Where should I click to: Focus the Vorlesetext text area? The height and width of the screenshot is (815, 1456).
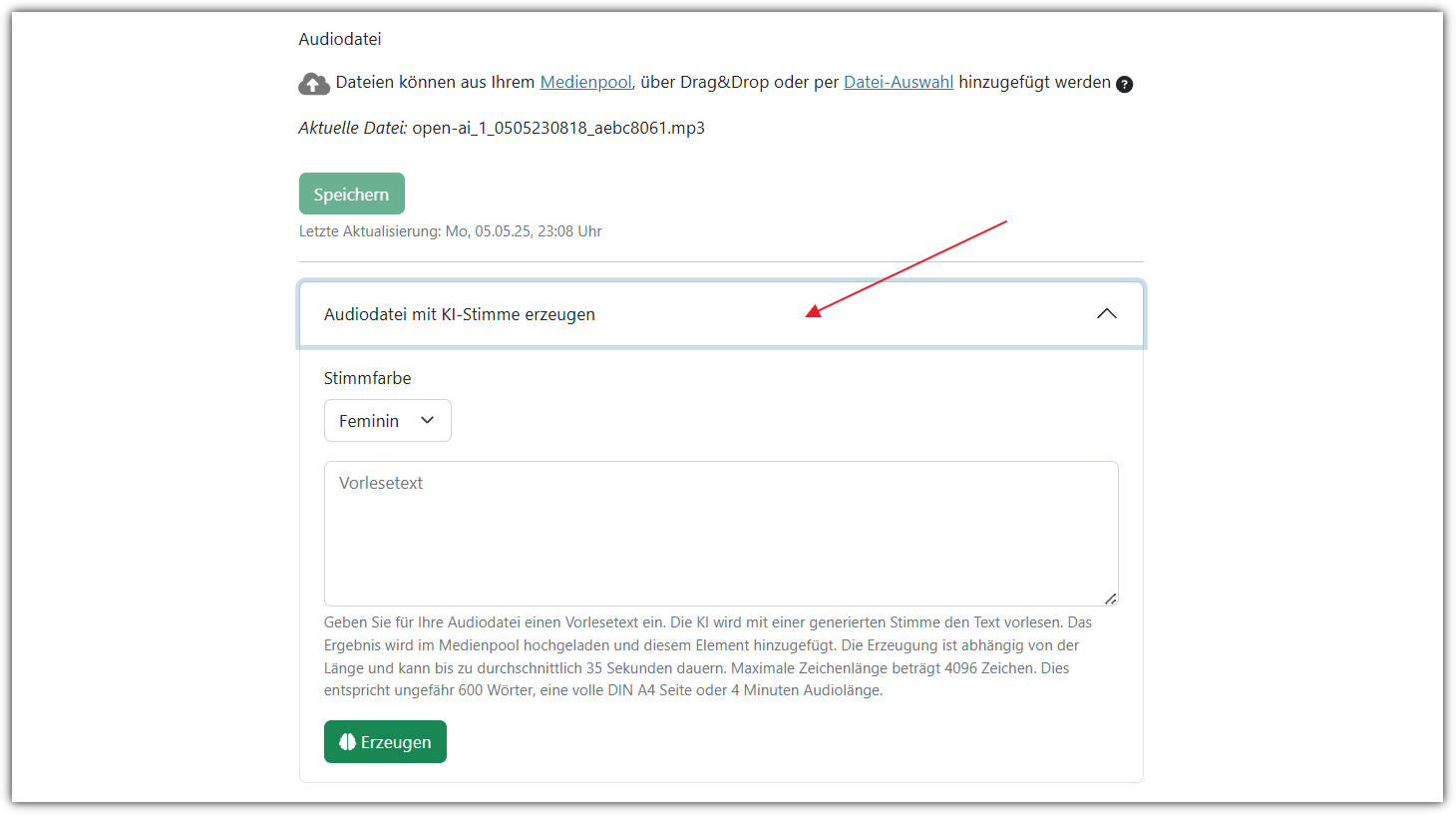[x=720, y=534]
